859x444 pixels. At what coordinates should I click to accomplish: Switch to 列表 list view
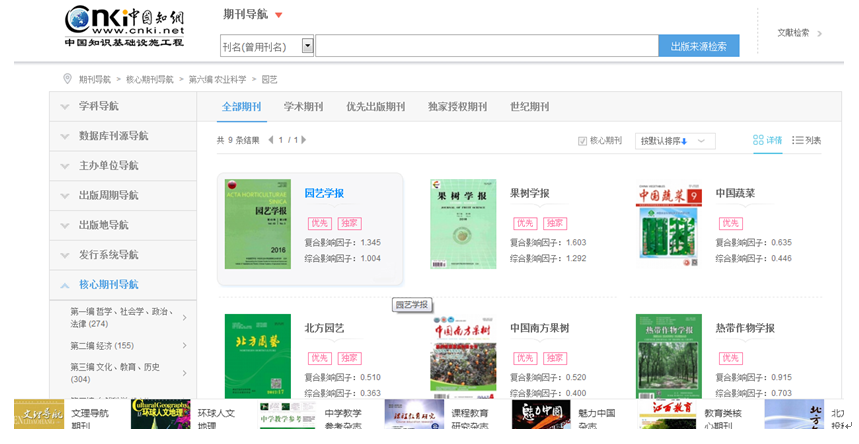[806, 140]
